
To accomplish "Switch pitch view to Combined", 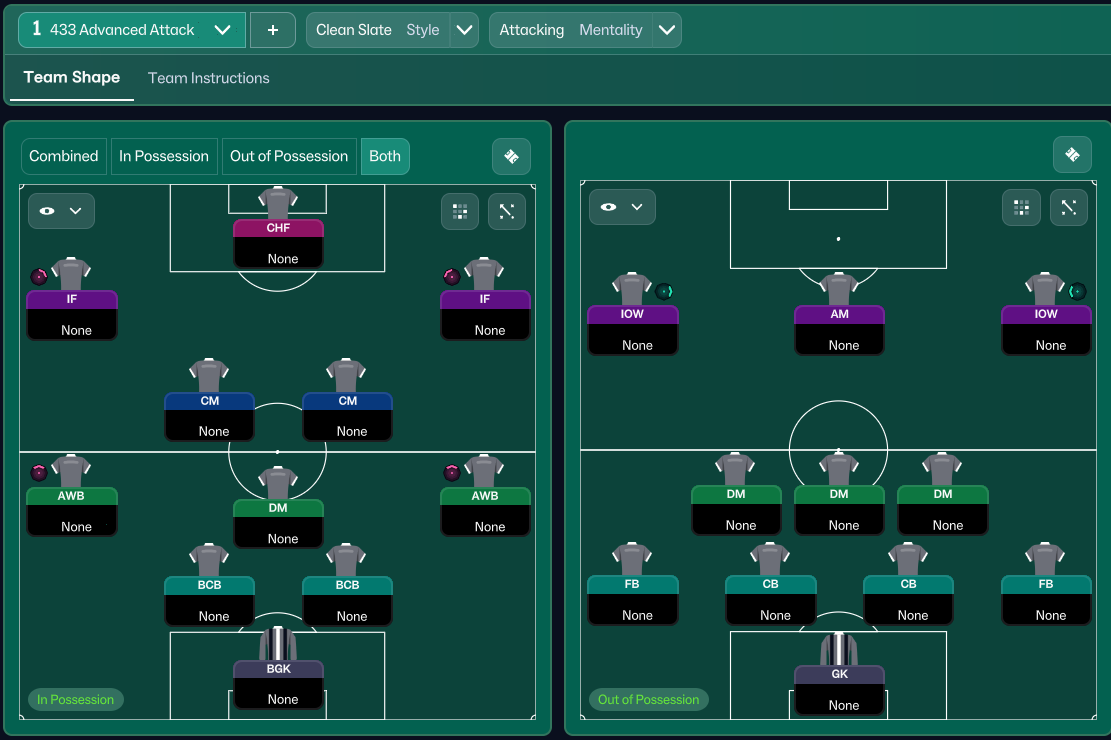I will (64, 156).
